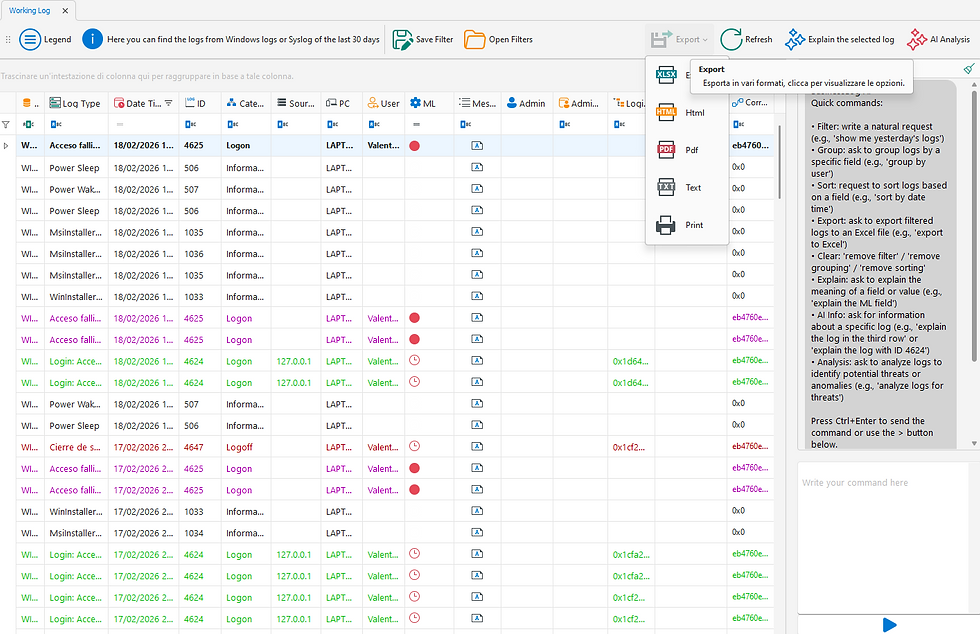Open the Log Type filter operator selector
980x634 pixels.
(56, 124)
